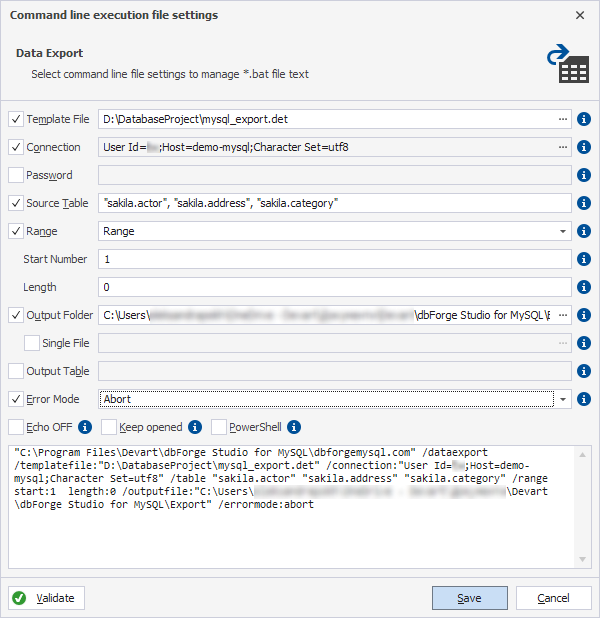
Task: Click scroll up arrow in command text box
Action: point(582,455)
